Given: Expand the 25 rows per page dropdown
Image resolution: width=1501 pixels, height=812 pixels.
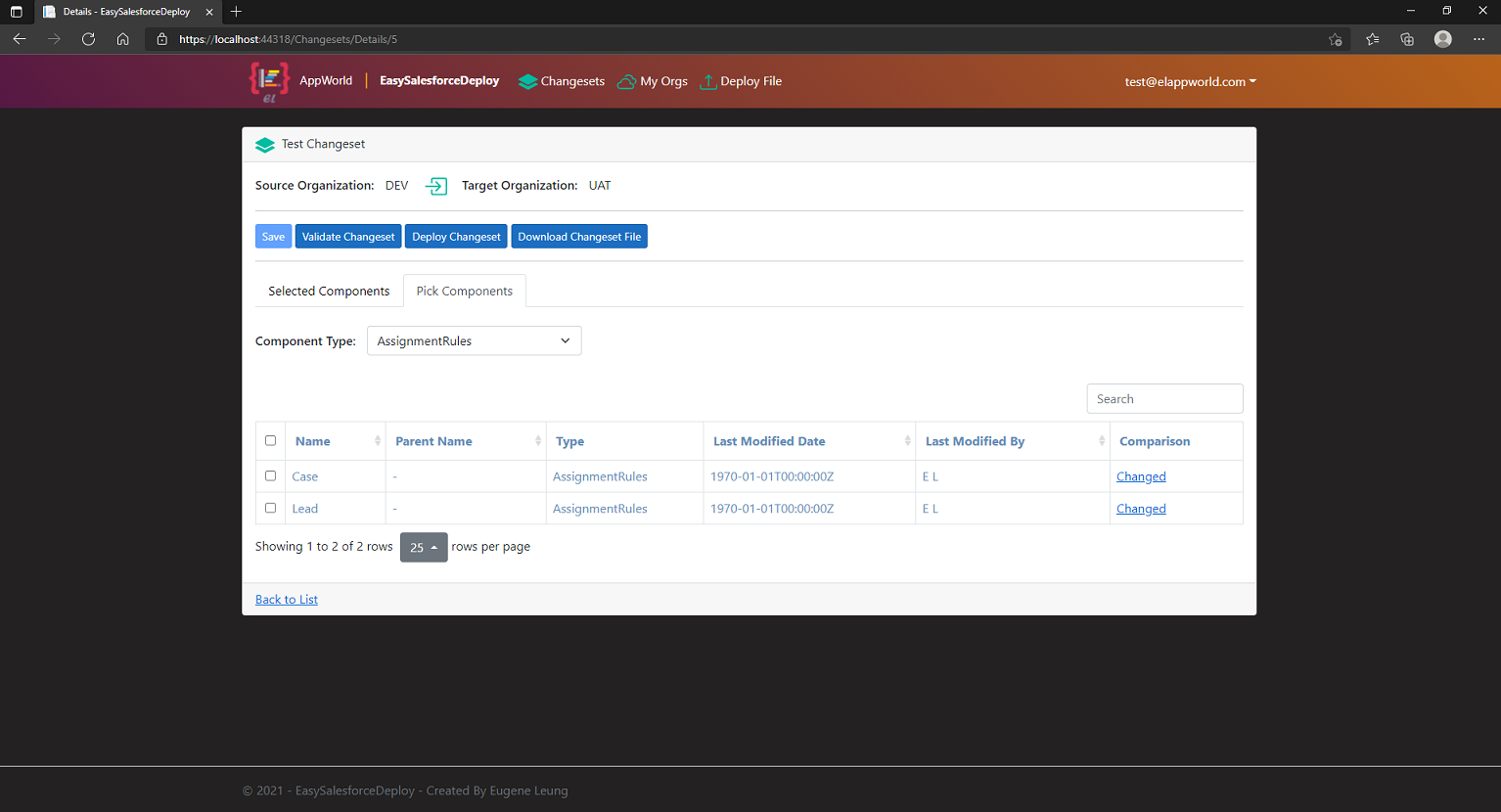Looking at the screenshot, I should click(x=423, y=547).
